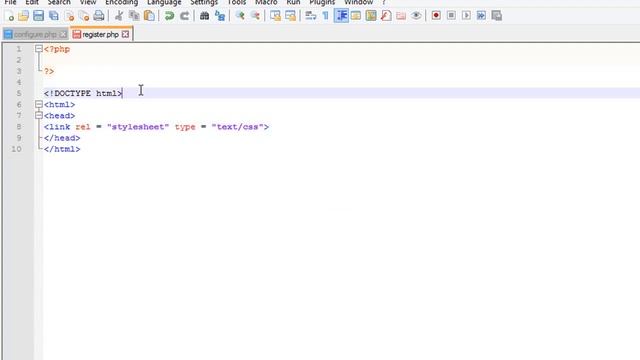Click the Save All icon
Image resolution: width=640 pixels, height=360 pixels.
coord(54,16)
